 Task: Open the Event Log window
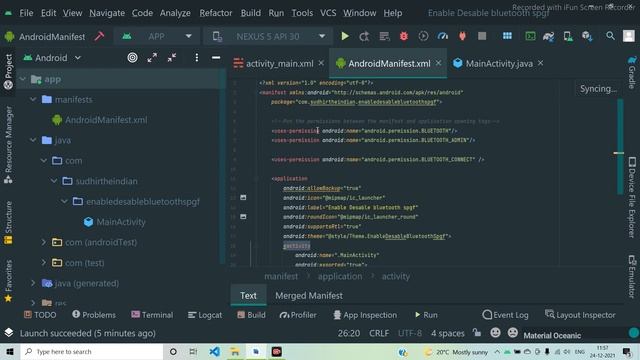pos(505,315)
